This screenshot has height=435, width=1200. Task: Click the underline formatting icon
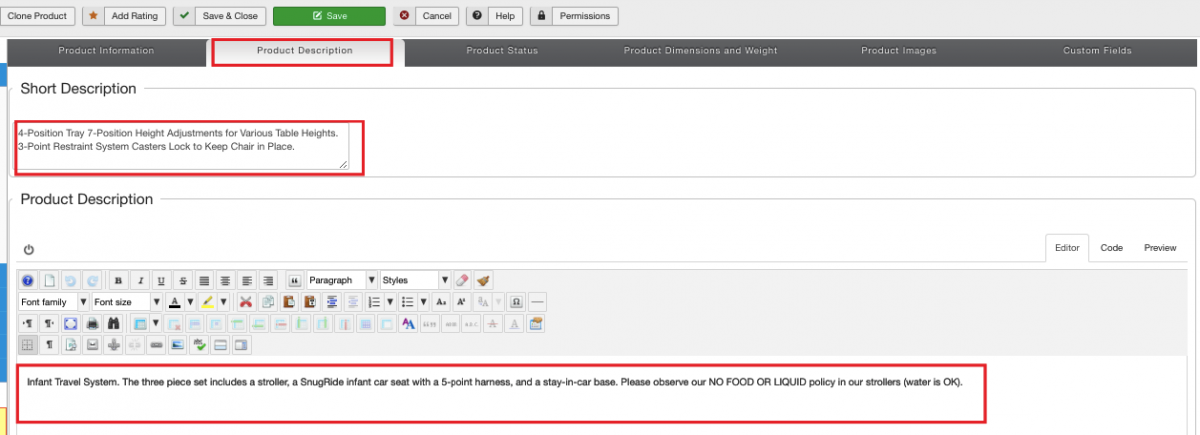click(x=162, y=281)
